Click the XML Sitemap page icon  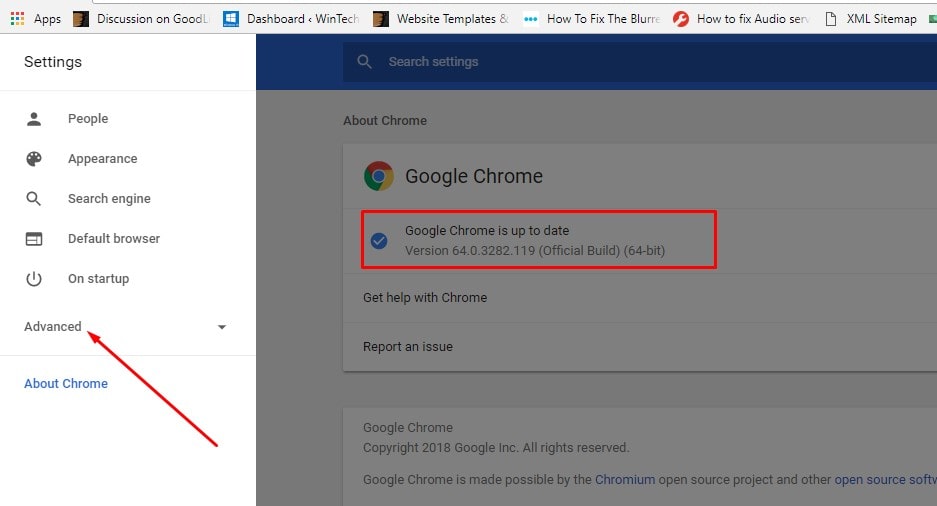tap(831, 19)
